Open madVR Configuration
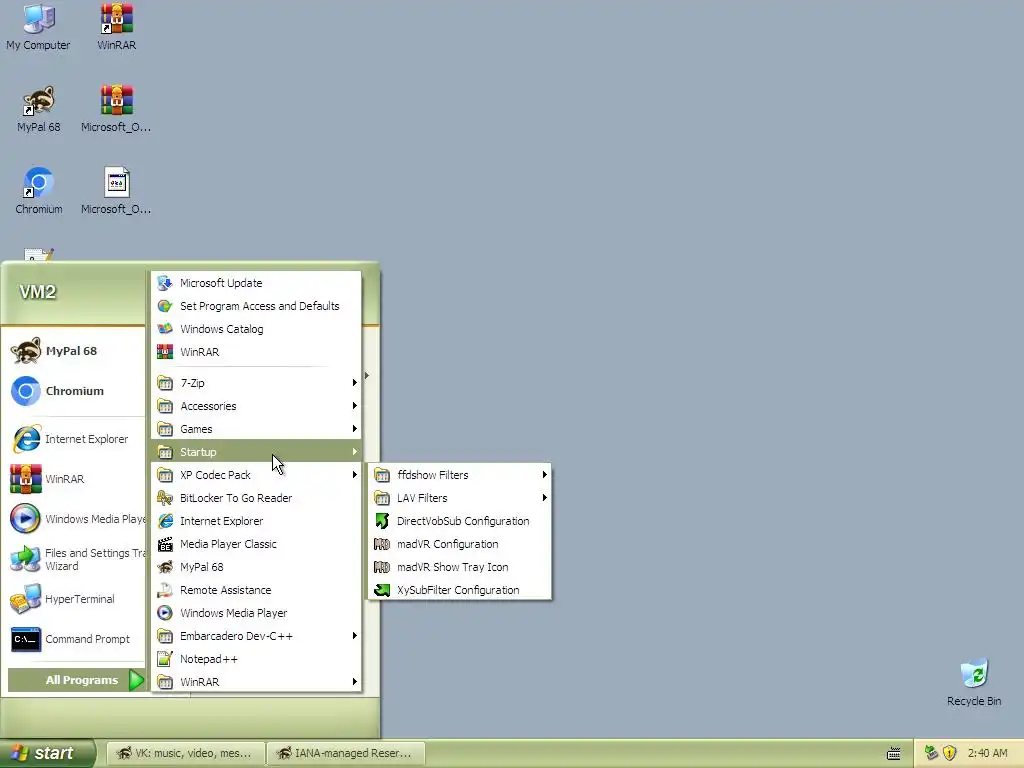 point(460,544)
